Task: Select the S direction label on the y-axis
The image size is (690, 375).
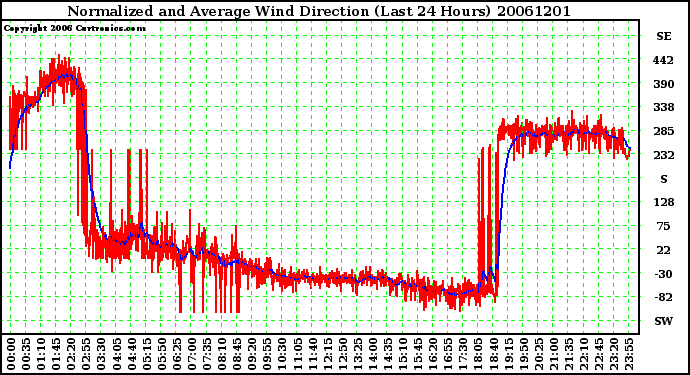Action: 664,179
